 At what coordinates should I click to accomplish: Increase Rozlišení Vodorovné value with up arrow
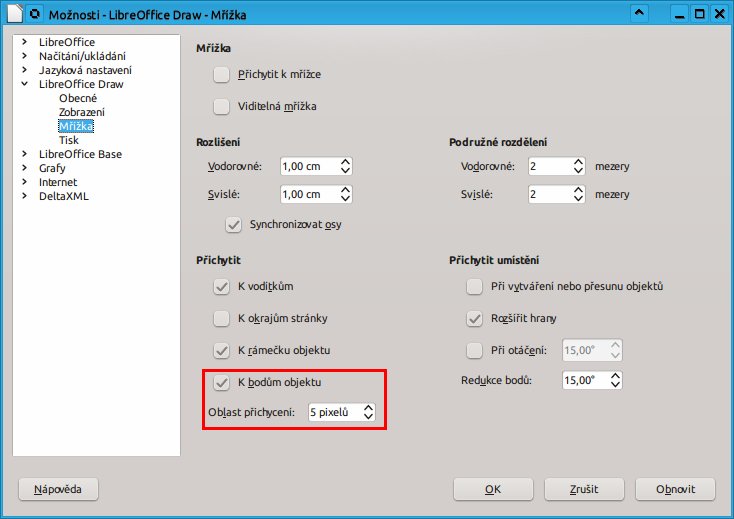click(x=345, y=162)
